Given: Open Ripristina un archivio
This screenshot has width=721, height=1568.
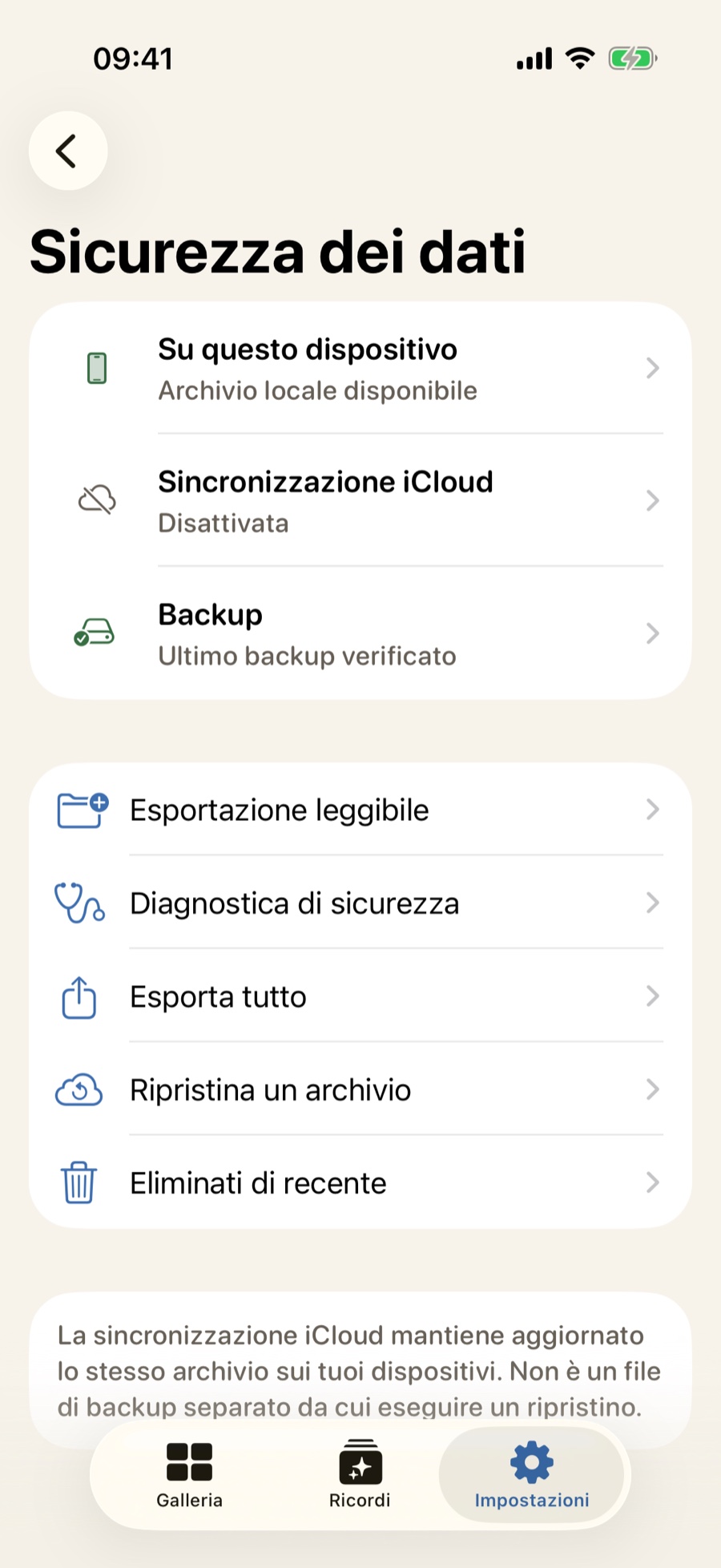Looking at the screenshot, I should [360, 1089].
